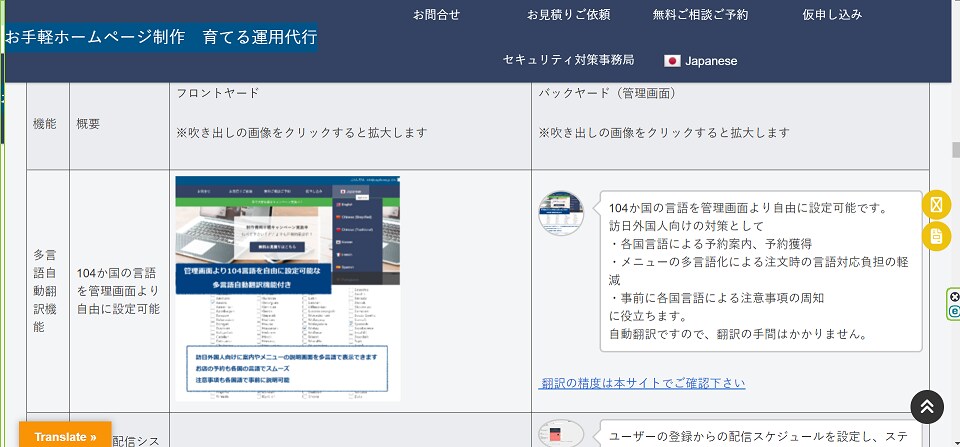
Task: Click the orange Translate » button
Action: pyautogui.click(x=65, y=437)
